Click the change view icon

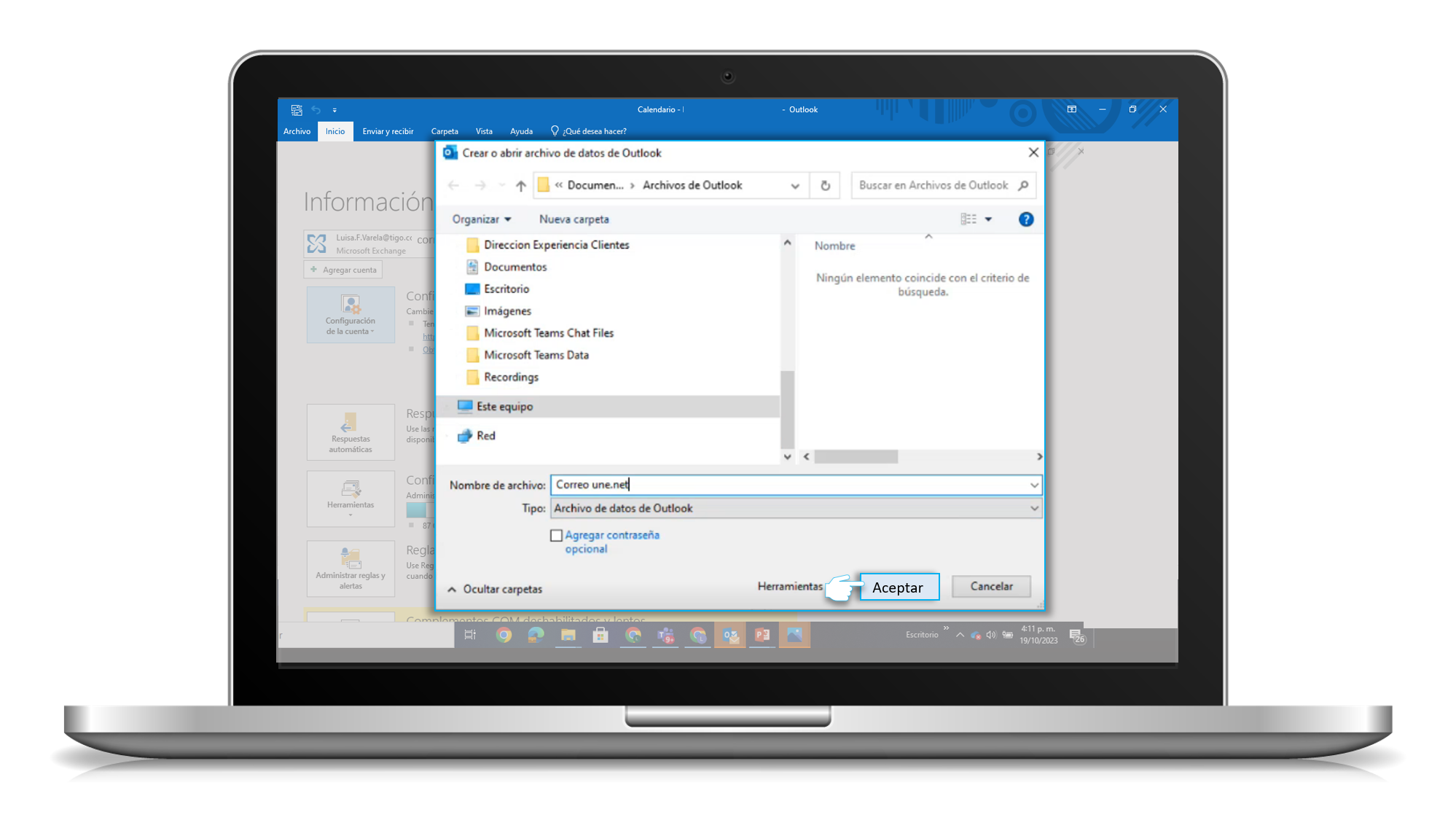968,219
